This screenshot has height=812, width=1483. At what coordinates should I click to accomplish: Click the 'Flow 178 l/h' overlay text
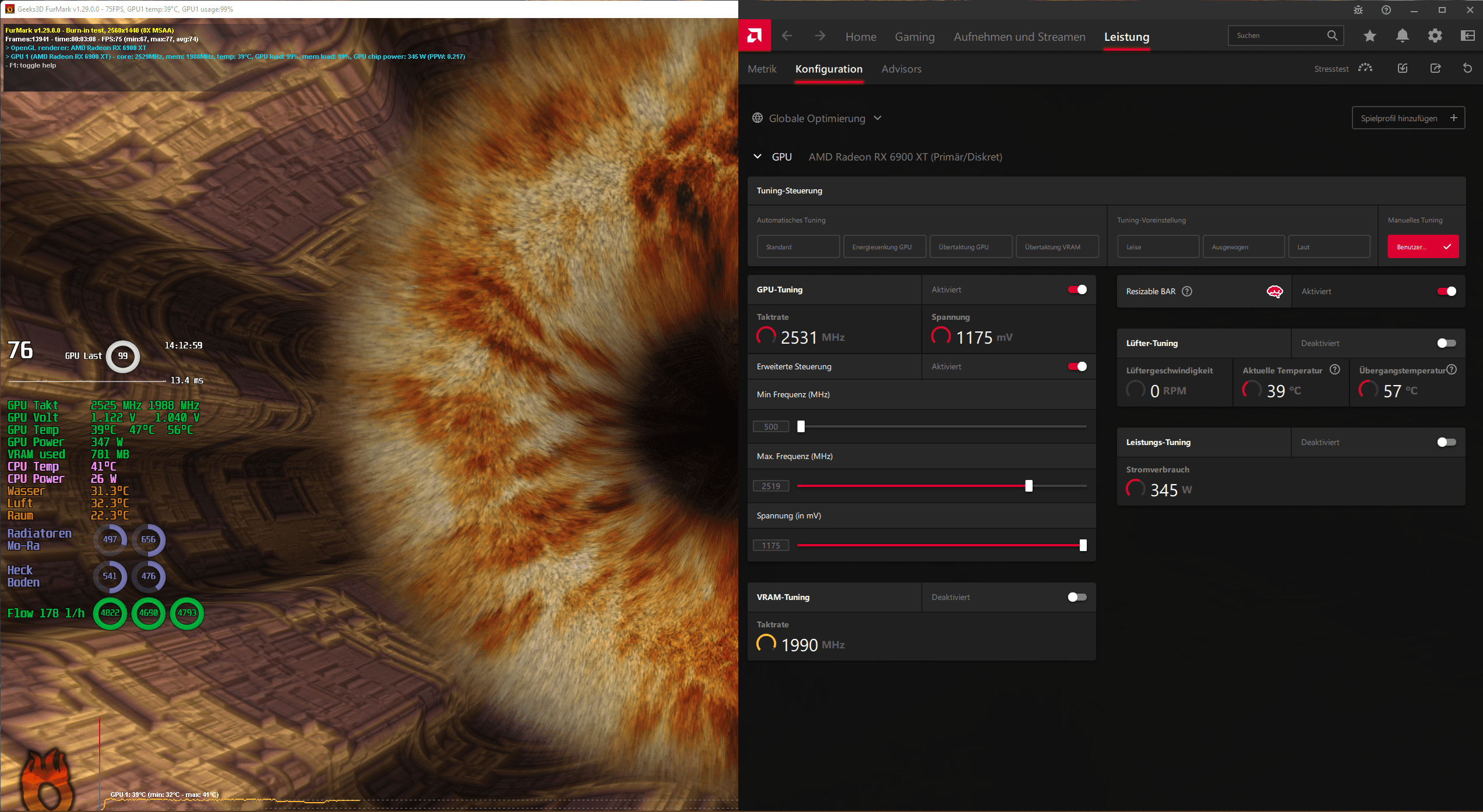[x=46, y=613]
